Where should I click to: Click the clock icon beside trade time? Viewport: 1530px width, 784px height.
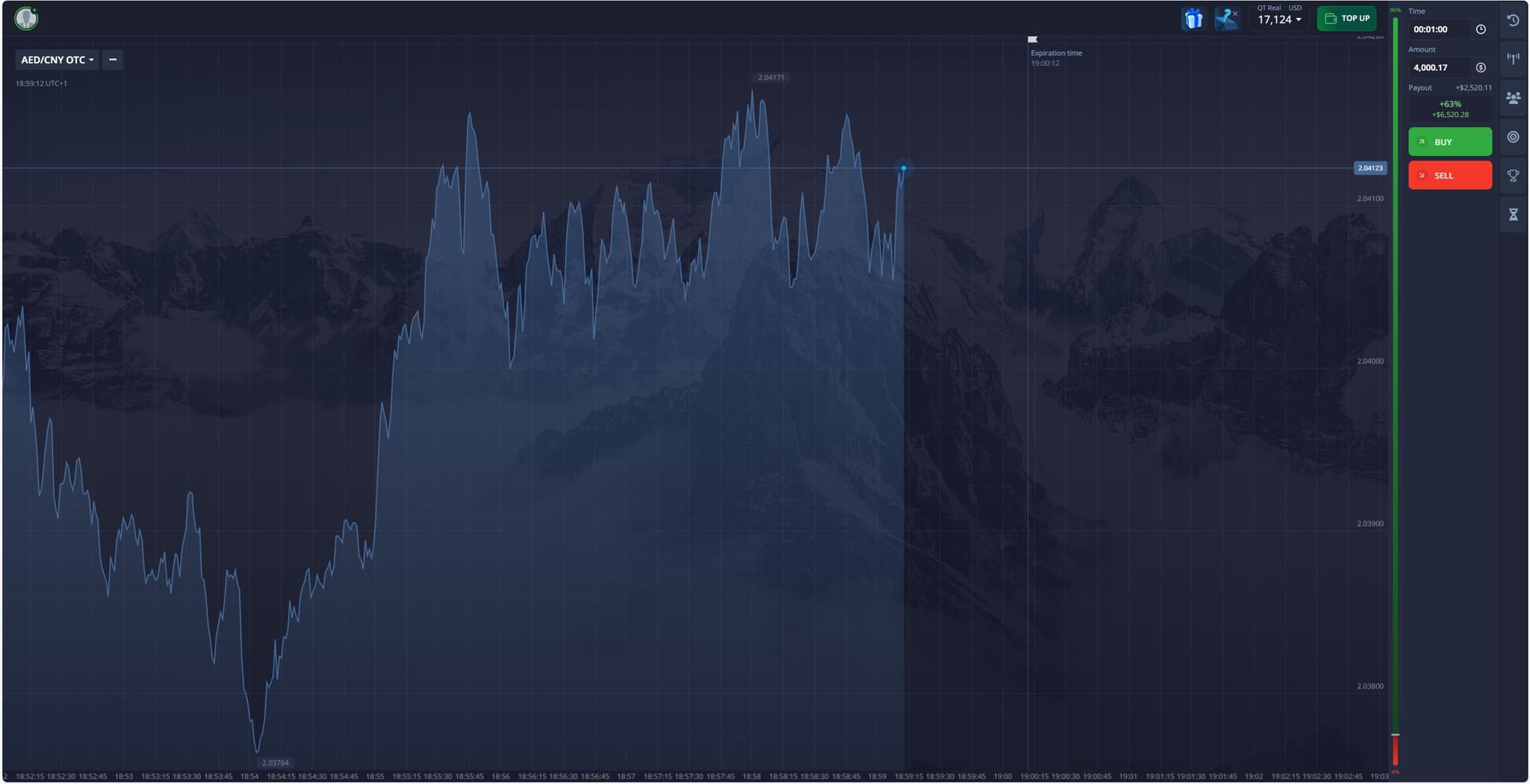click(x=1481, y=29)
